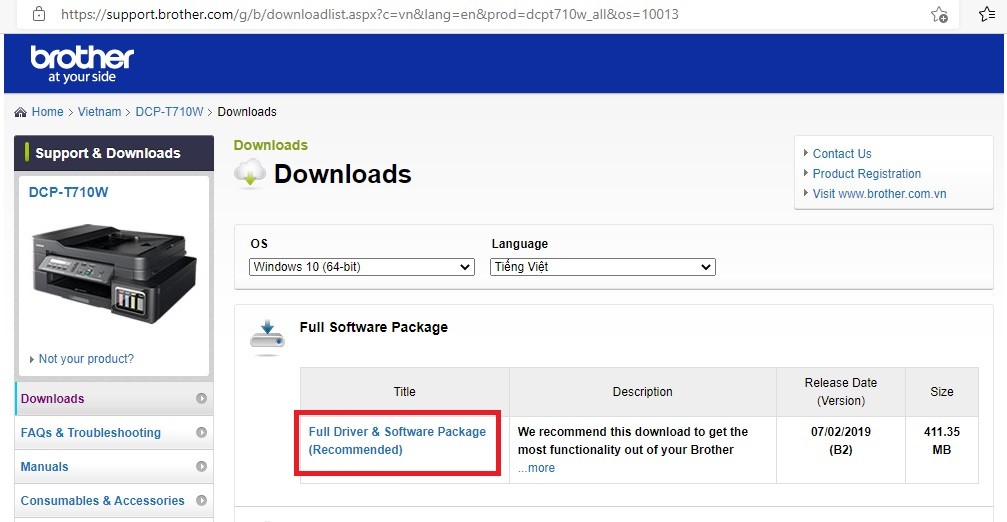Viewport: 1007px width, 522px height.
Task: Open the favorites list icon
Action: (986, 13)
